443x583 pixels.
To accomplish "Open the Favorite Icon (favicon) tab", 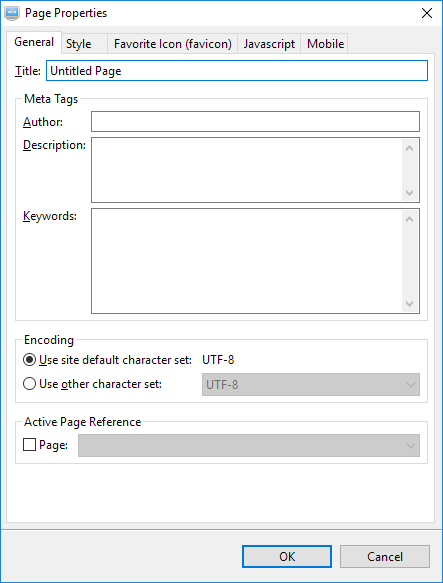I will tap(173, 44).
